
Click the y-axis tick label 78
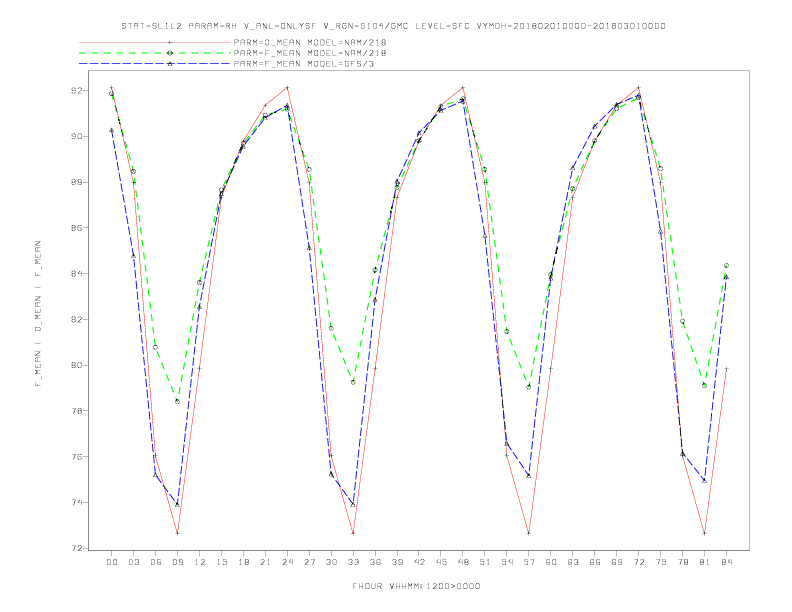(x=76, y=411)
